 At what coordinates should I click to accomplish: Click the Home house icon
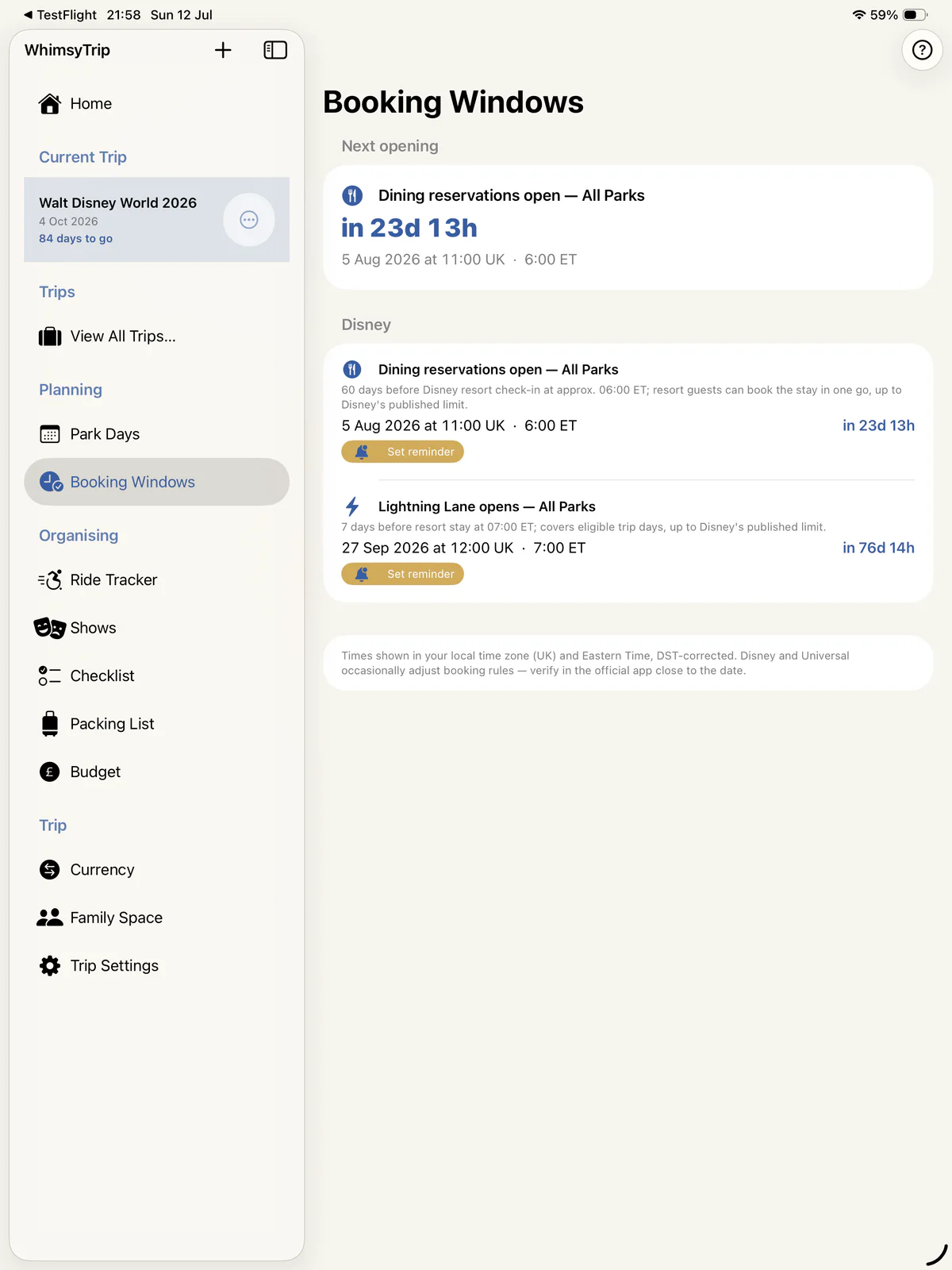(50, 104)
